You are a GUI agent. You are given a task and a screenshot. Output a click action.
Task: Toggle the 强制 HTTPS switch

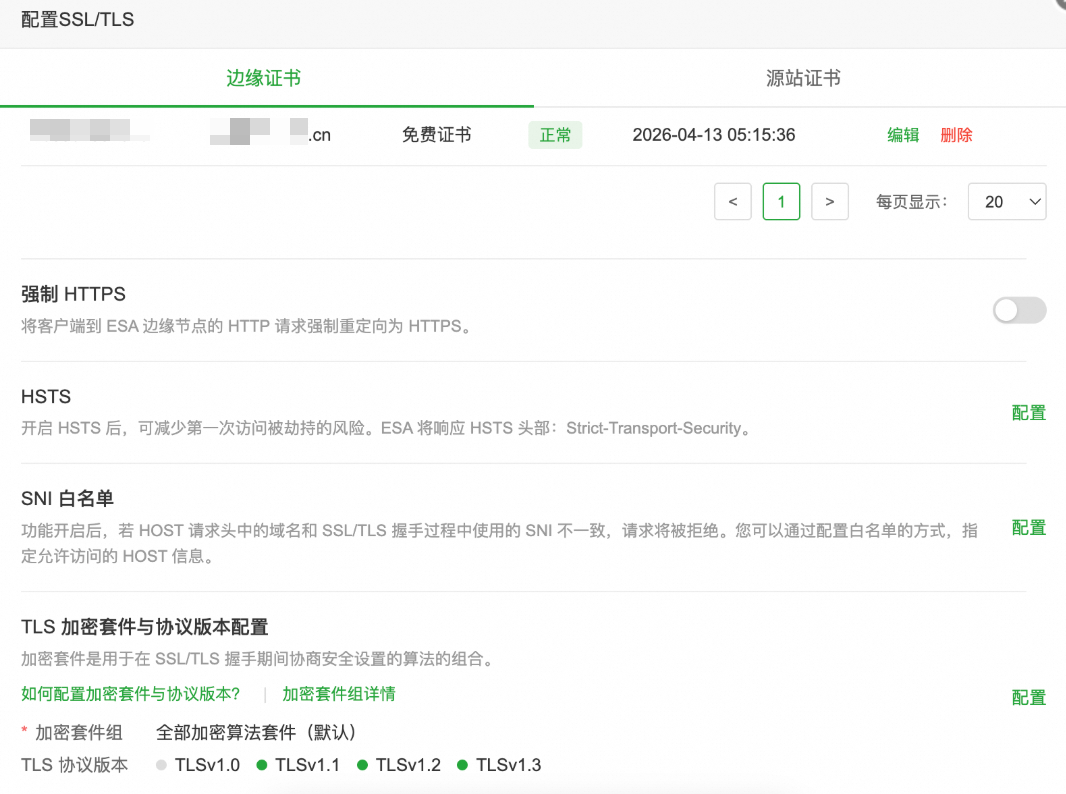(x=1019, y=311)
